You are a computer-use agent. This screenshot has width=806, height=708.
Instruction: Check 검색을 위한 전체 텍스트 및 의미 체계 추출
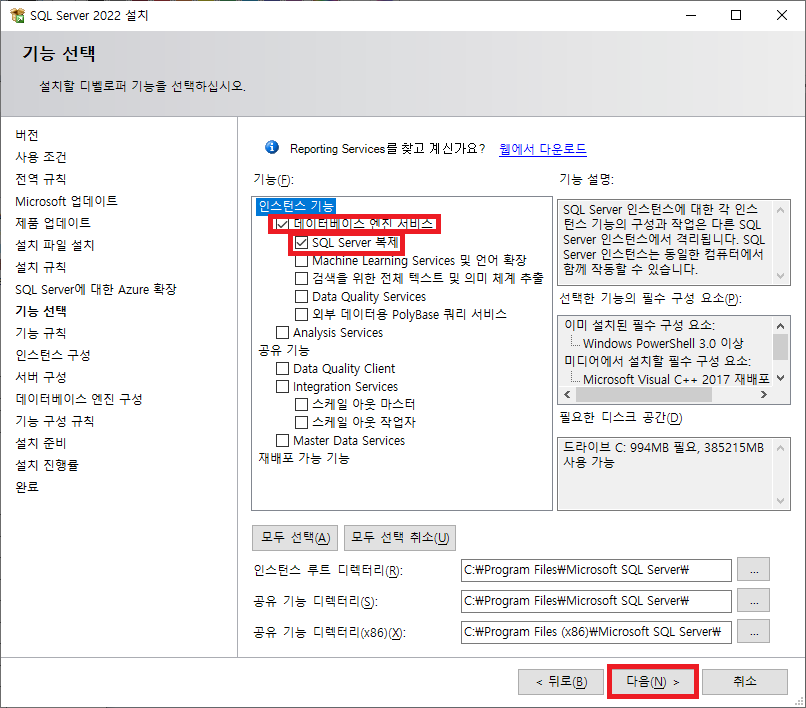click(301, 279)
